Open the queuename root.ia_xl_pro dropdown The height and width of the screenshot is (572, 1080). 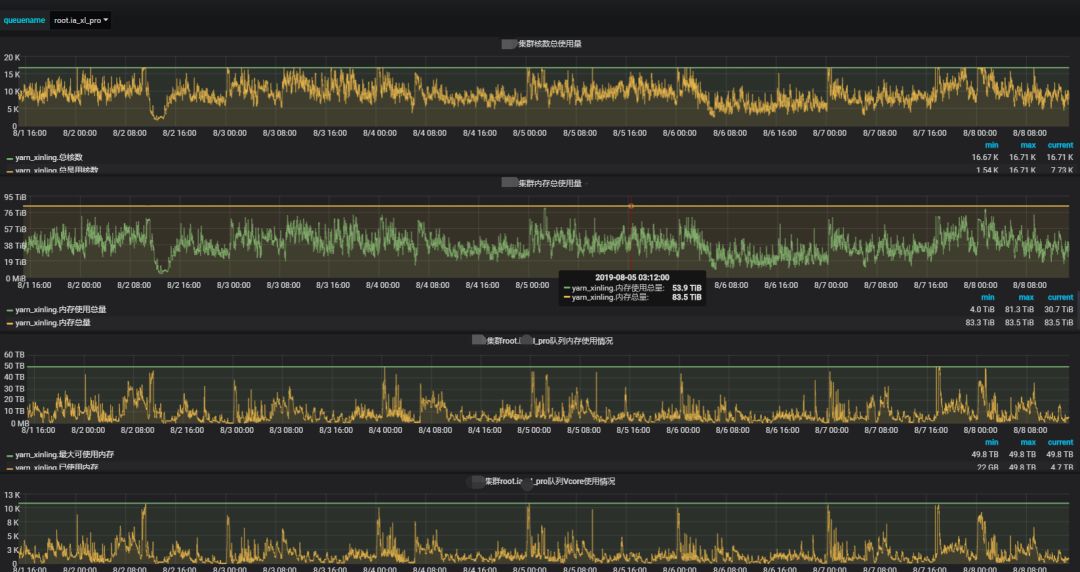coord(81,21)
